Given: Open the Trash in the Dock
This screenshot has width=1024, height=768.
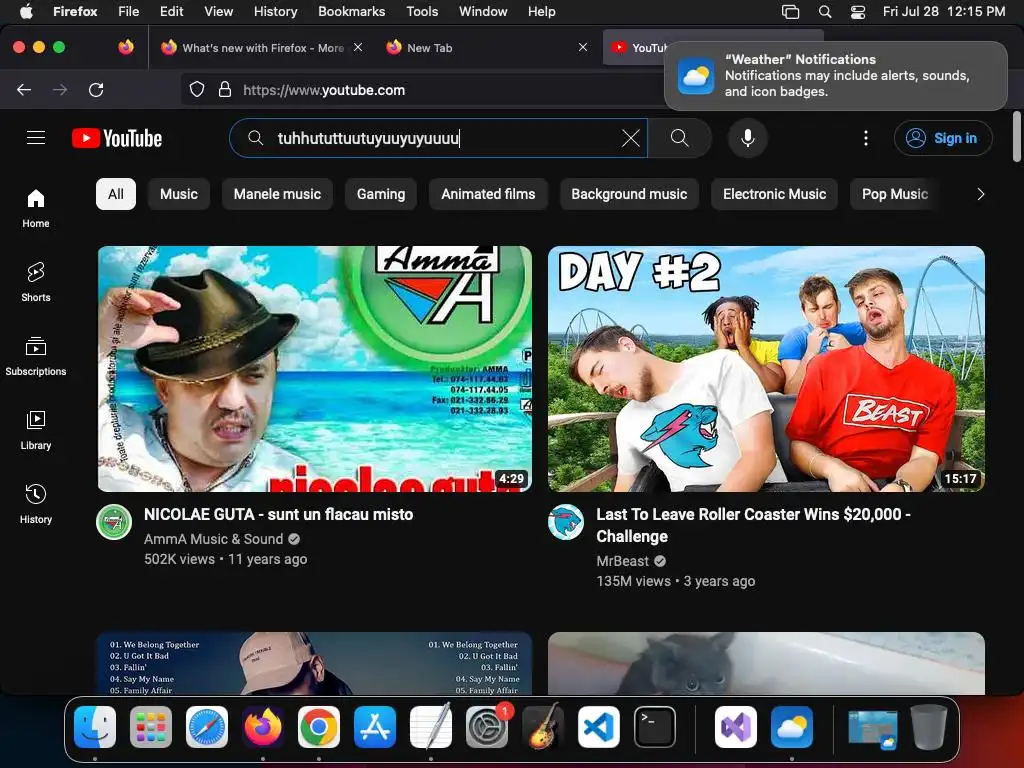Looking at the screenshot, I should tap(929, 727).
